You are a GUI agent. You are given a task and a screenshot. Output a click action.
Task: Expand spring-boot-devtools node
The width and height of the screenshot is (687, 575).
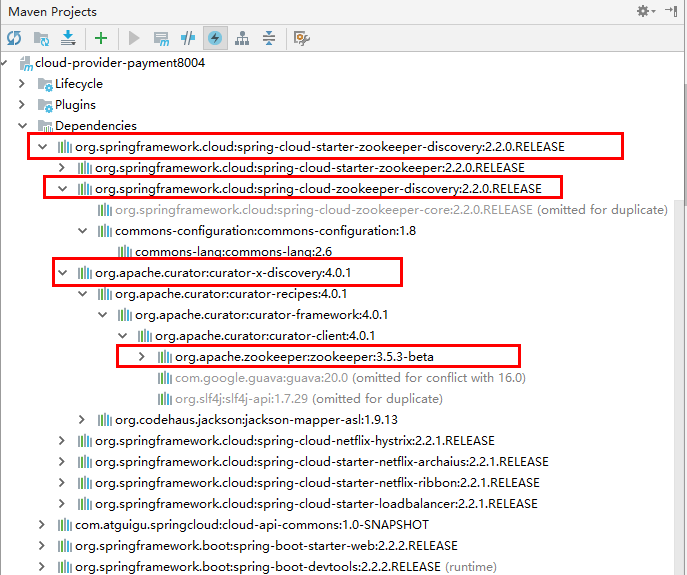tap(42, 567)
